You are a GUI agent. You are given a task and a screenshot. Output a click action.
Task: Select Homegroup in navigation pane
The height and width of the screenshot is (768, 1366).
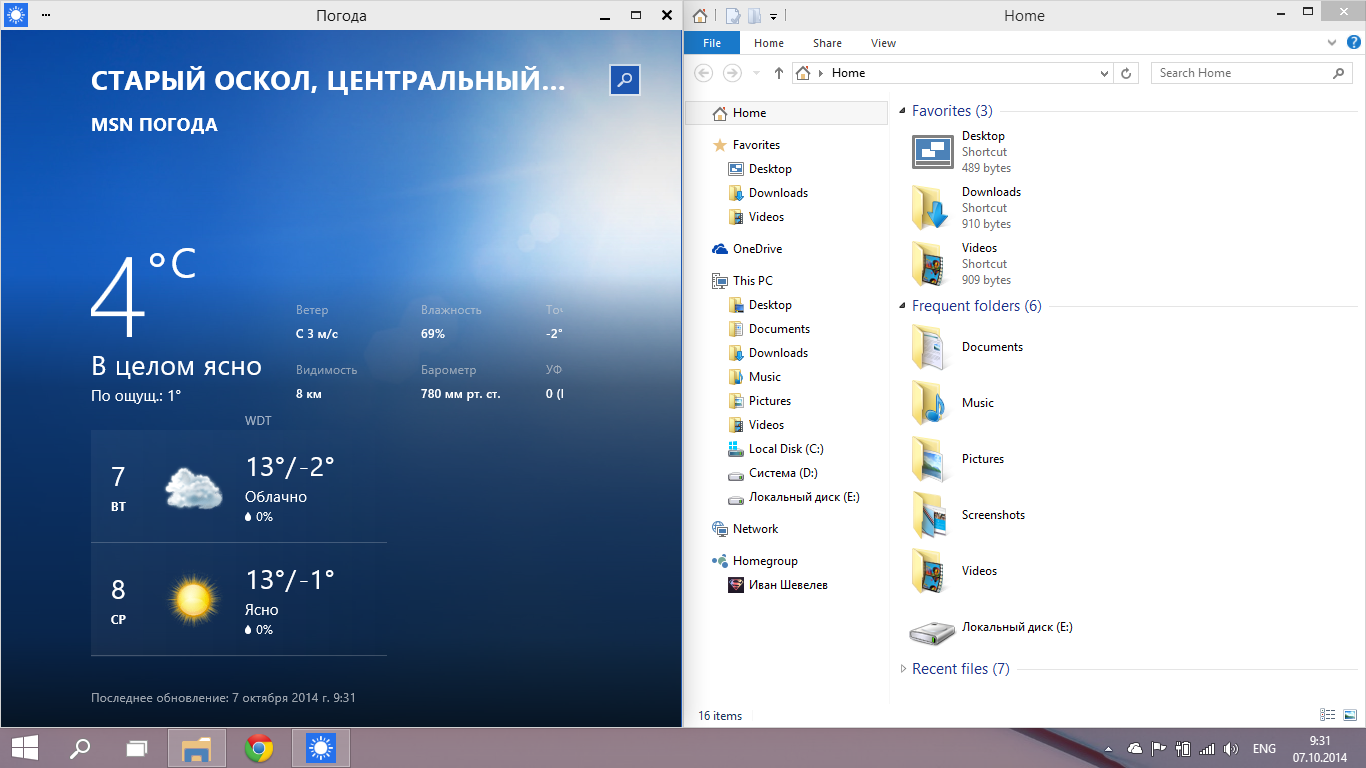point(765,561)
